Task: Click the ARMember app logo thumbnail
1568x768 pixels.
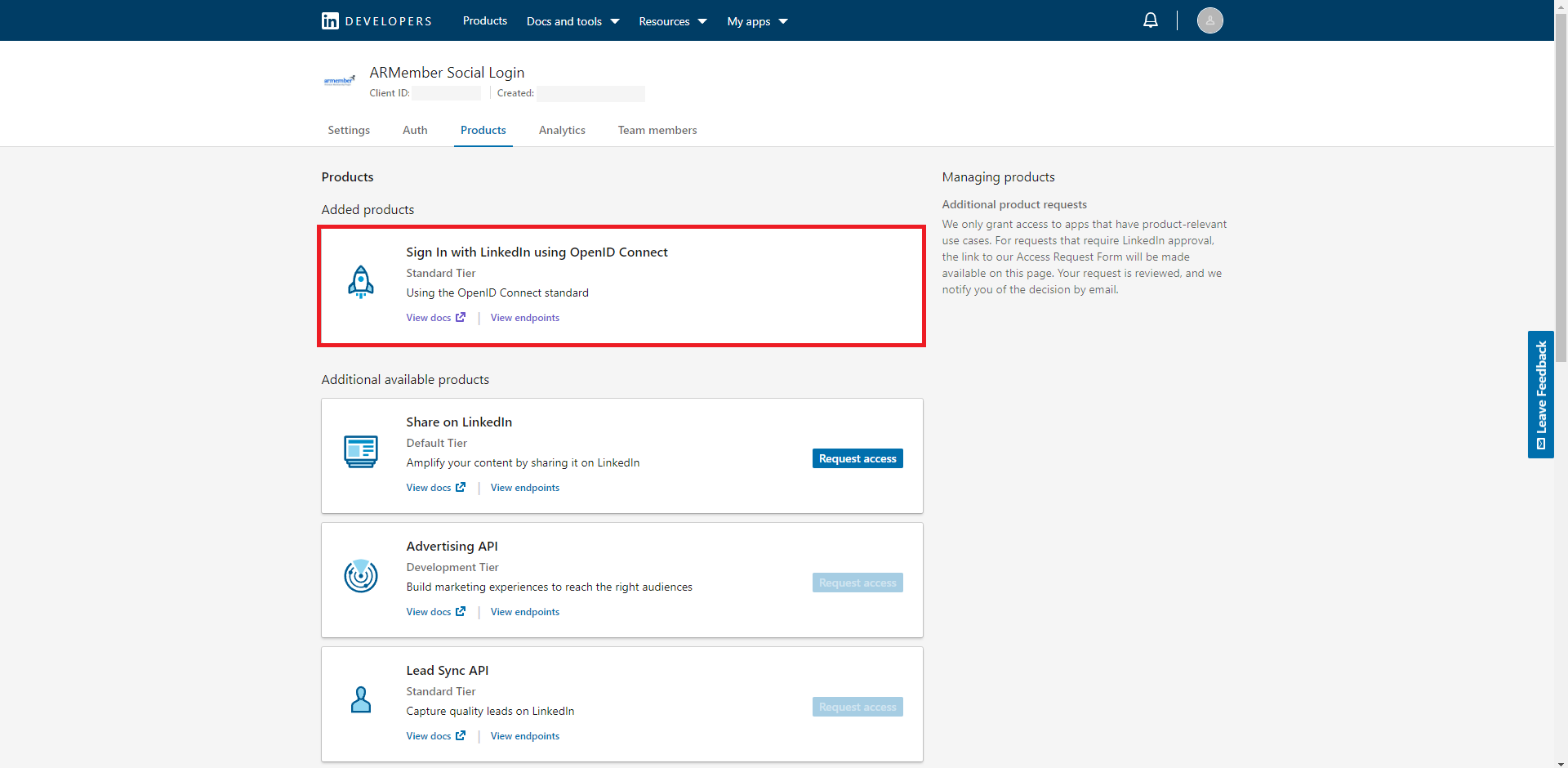Action: (339, 81)
